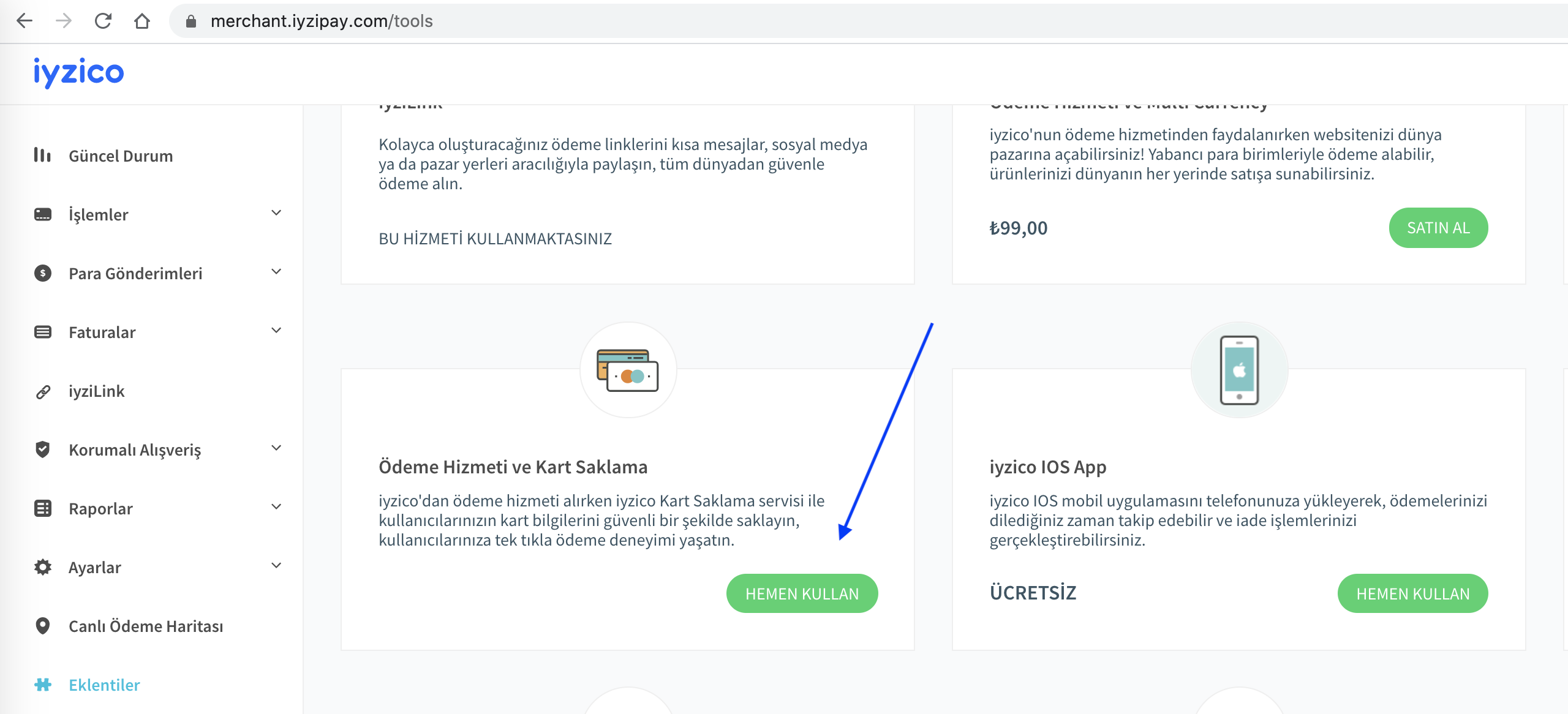The height and width of the screenshot is (714, 1568).
Task: Open Faturalar in the sidebar
Action: tap(102, 333)
